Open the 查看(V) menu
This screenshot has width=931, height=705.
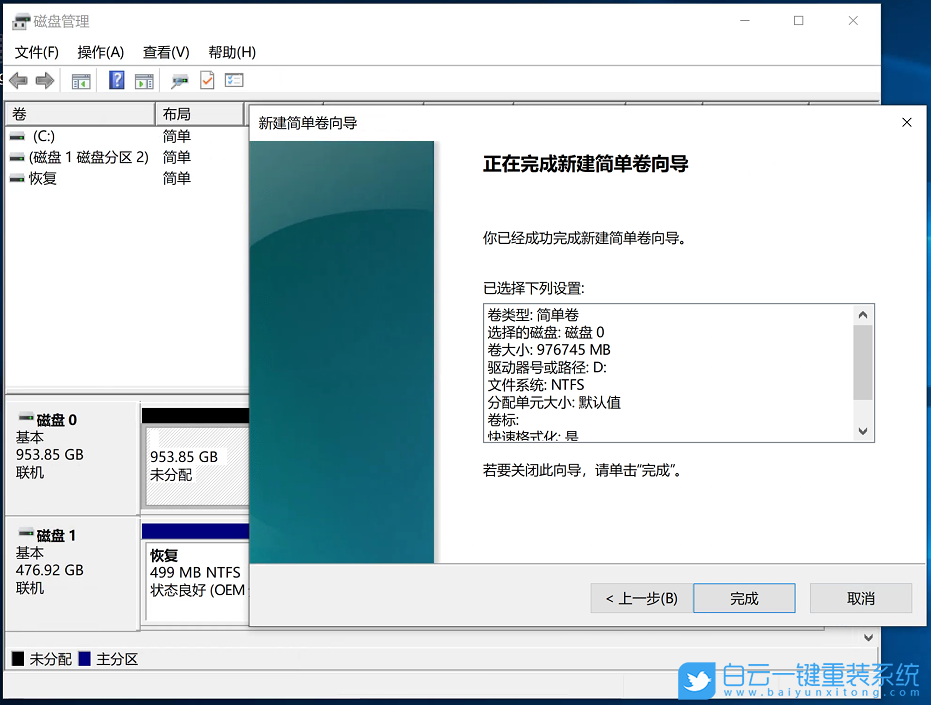165,52
